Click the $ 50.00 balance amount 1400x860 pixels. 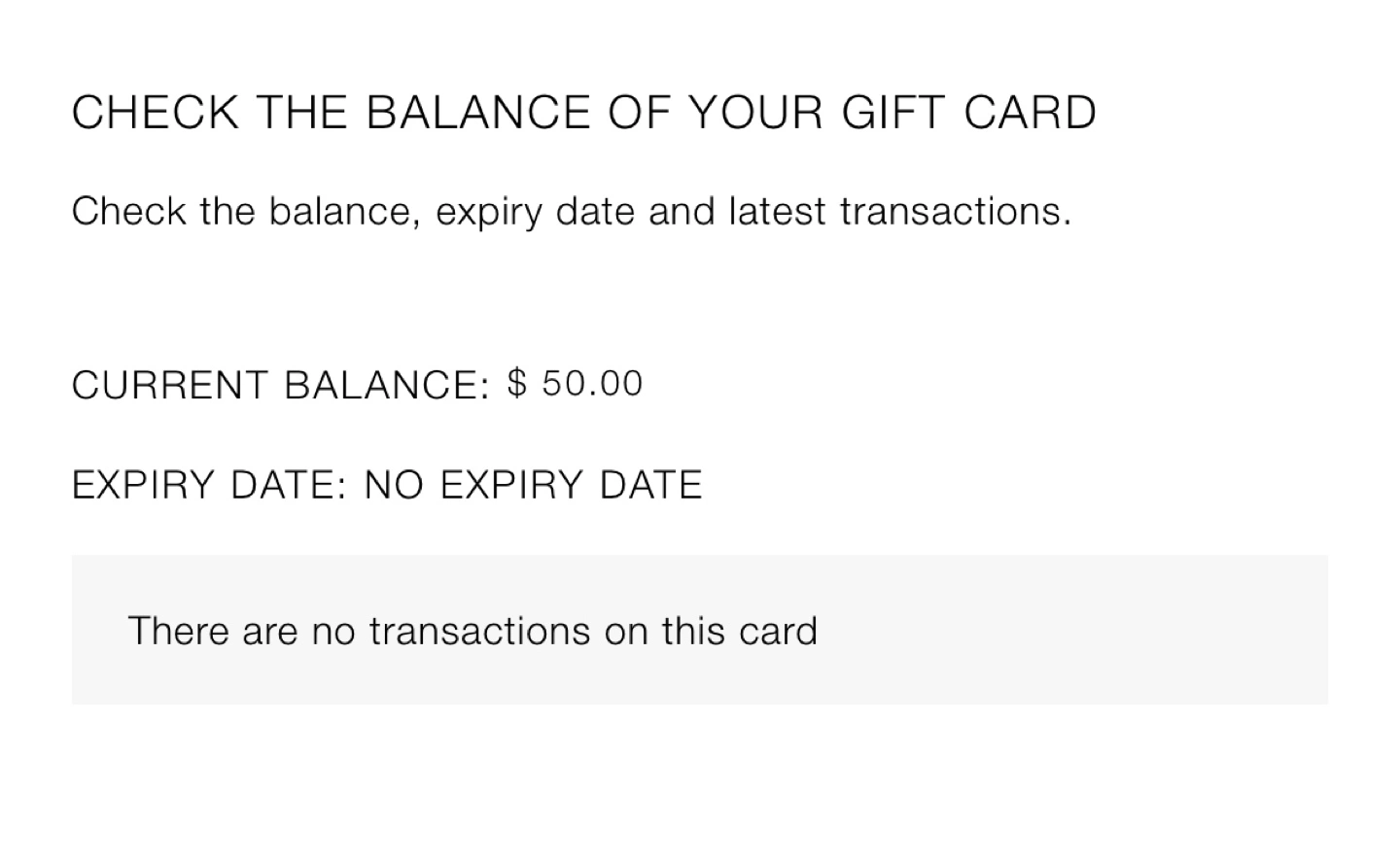coord(575,384)
